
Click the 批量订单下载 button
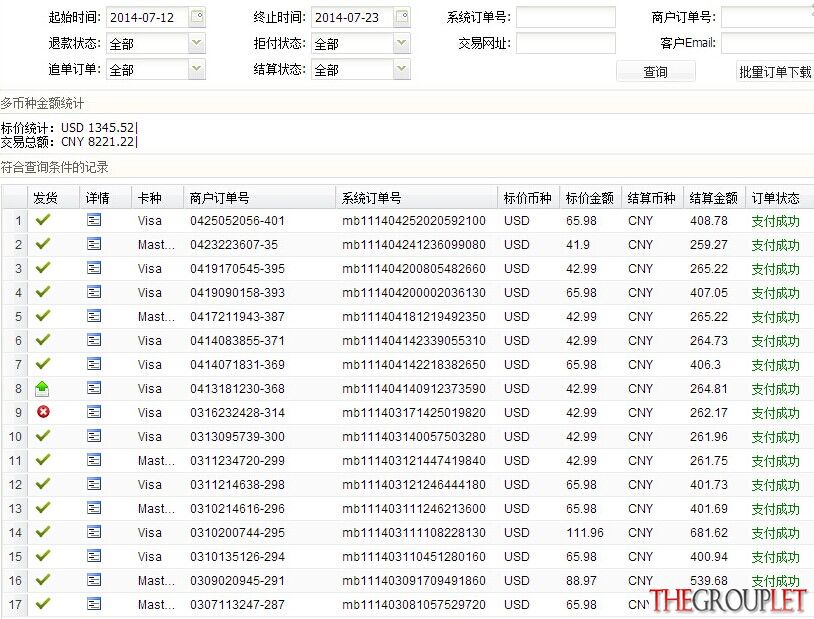tap(775, 72)
